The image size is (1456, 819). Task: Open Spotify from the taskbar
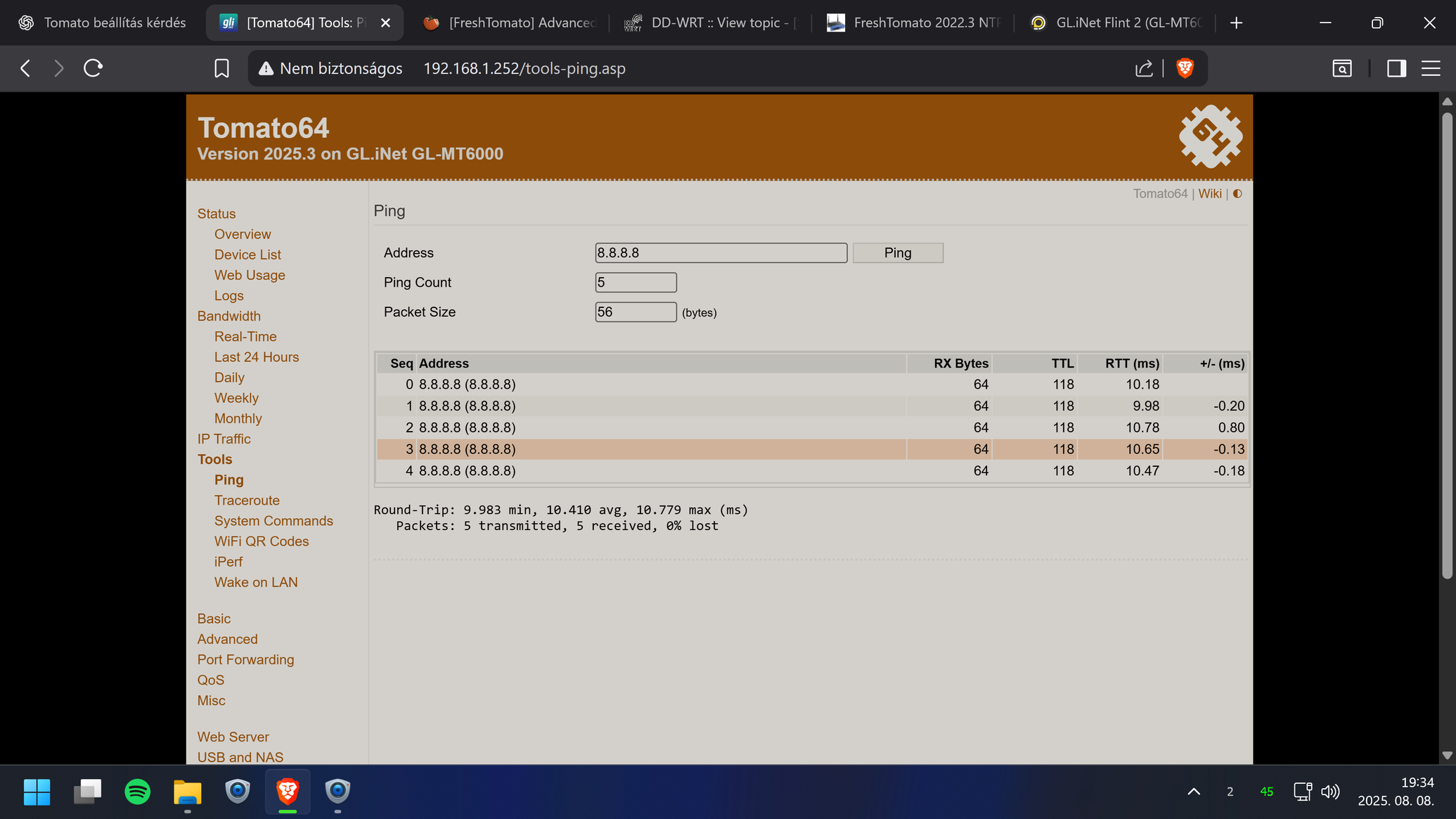click(x=137, y=792)
